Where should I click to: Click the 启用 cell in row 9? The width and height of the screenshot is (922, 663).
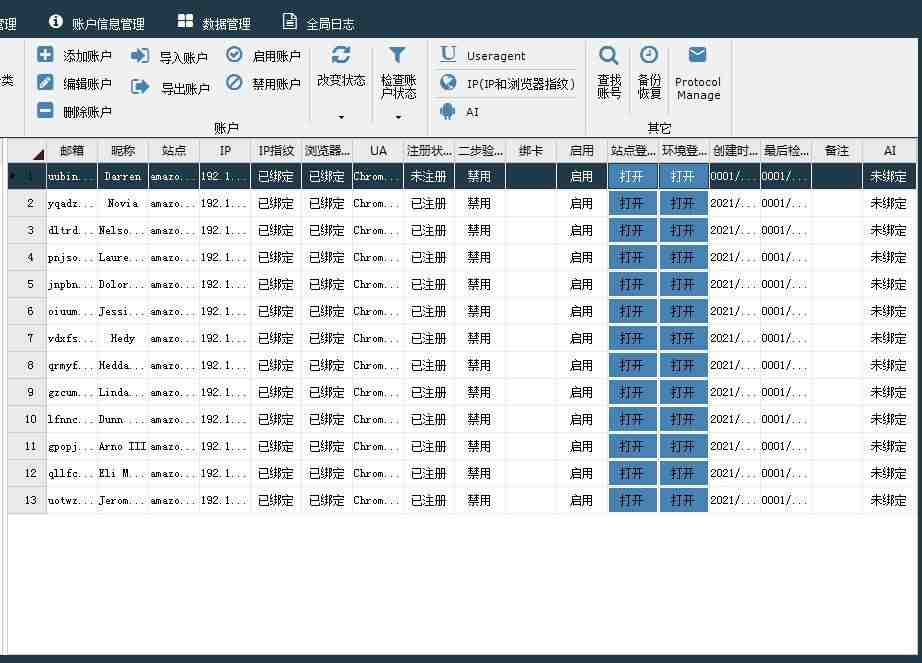point(582,393)
